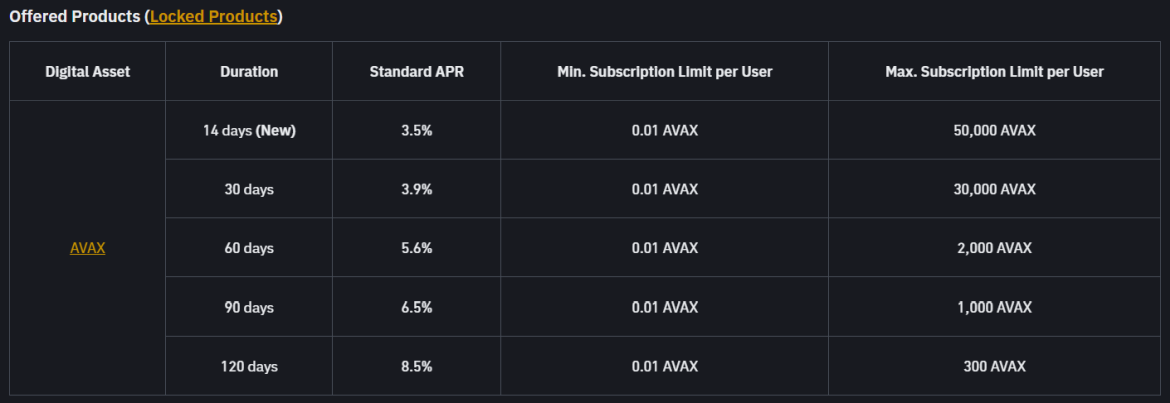Select the 14 days (New) duration cell
1170x403 pixels.
point(249,131)
